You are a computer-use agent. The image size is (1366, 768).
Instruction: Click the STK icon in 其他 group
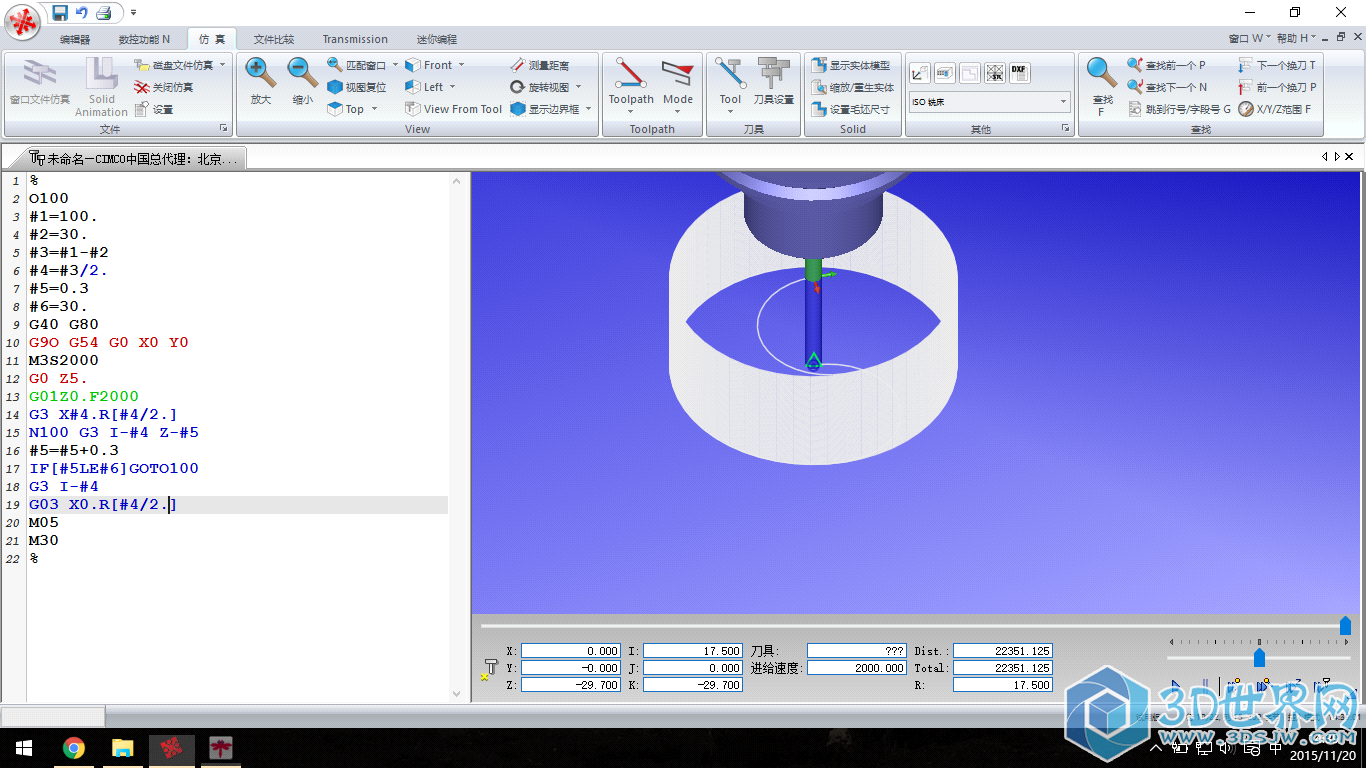994,72
